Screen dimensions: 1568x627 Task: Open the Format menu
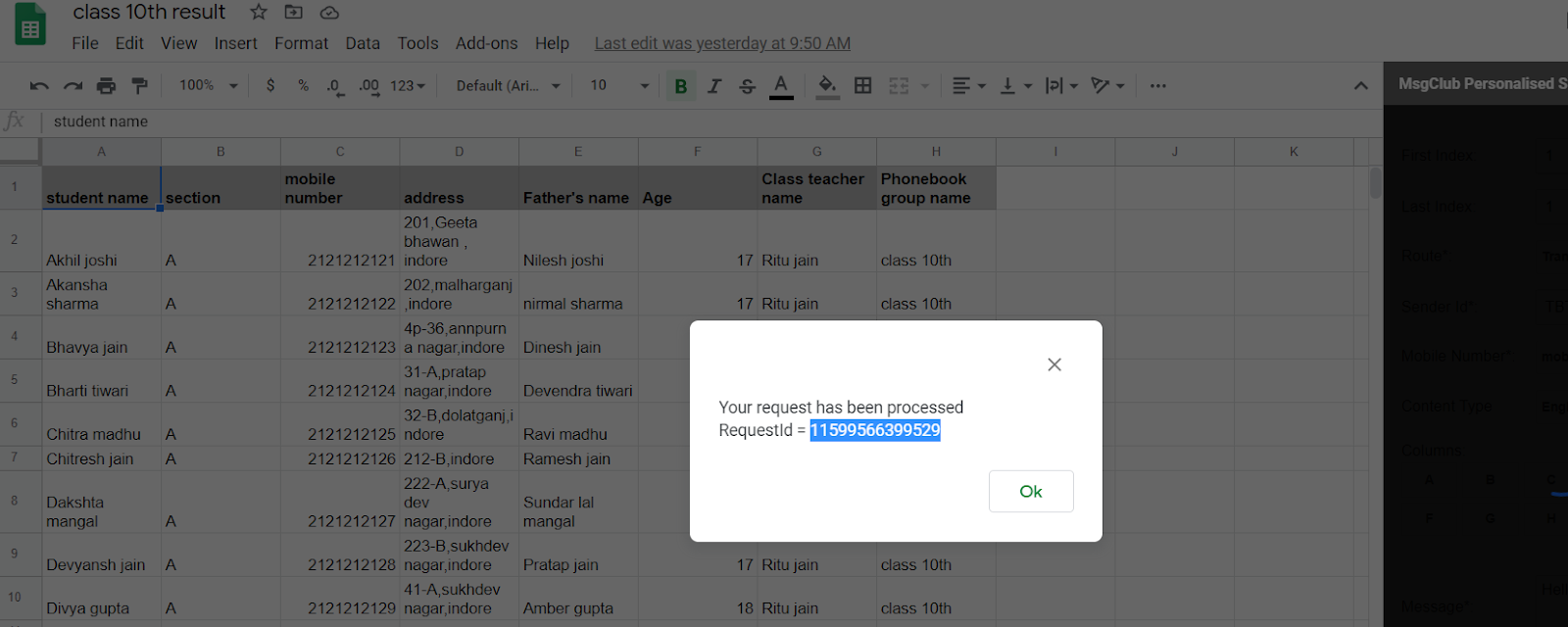(x=302, y=43)
